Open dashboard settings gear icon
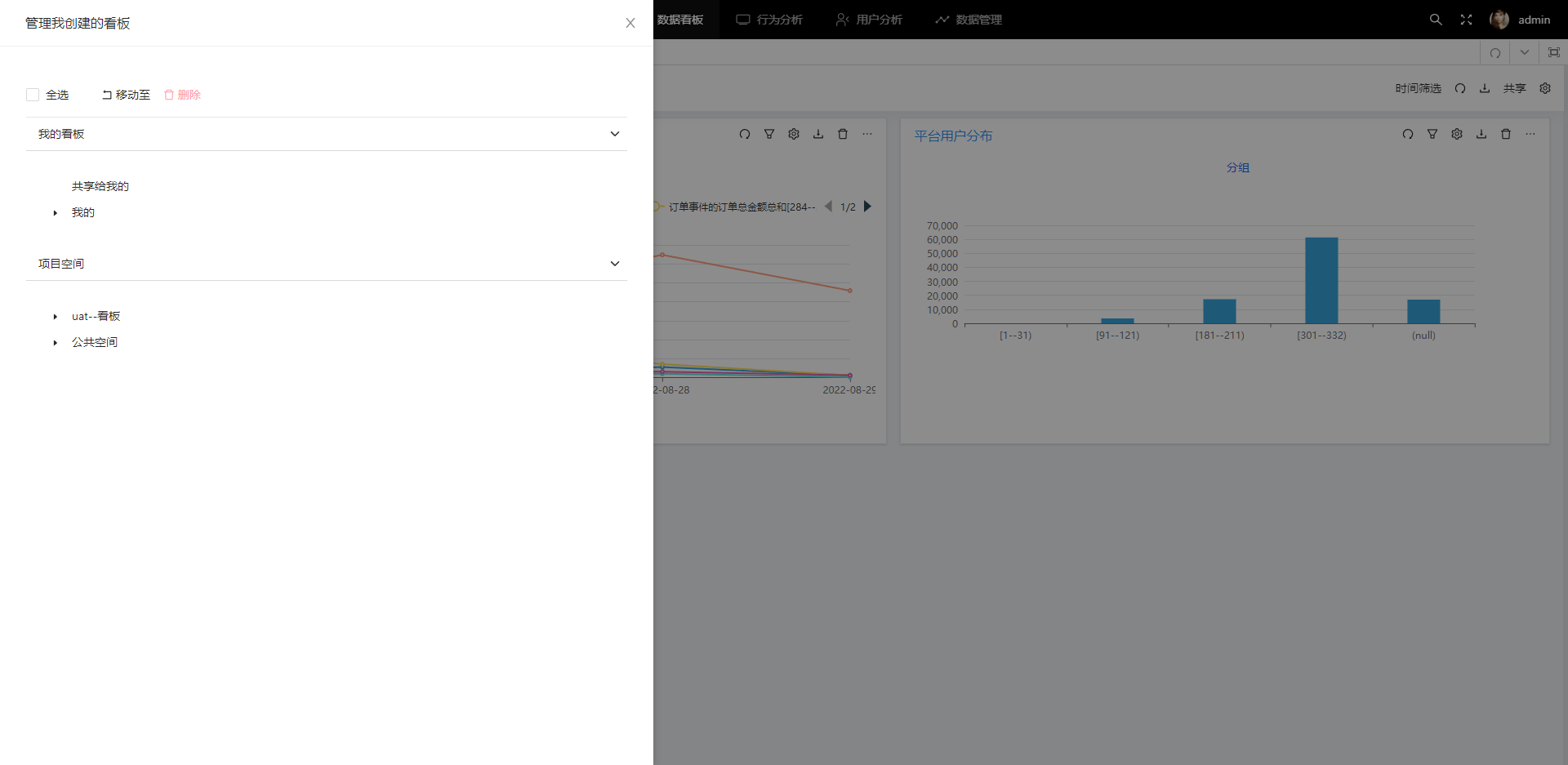 point(1545,88)
